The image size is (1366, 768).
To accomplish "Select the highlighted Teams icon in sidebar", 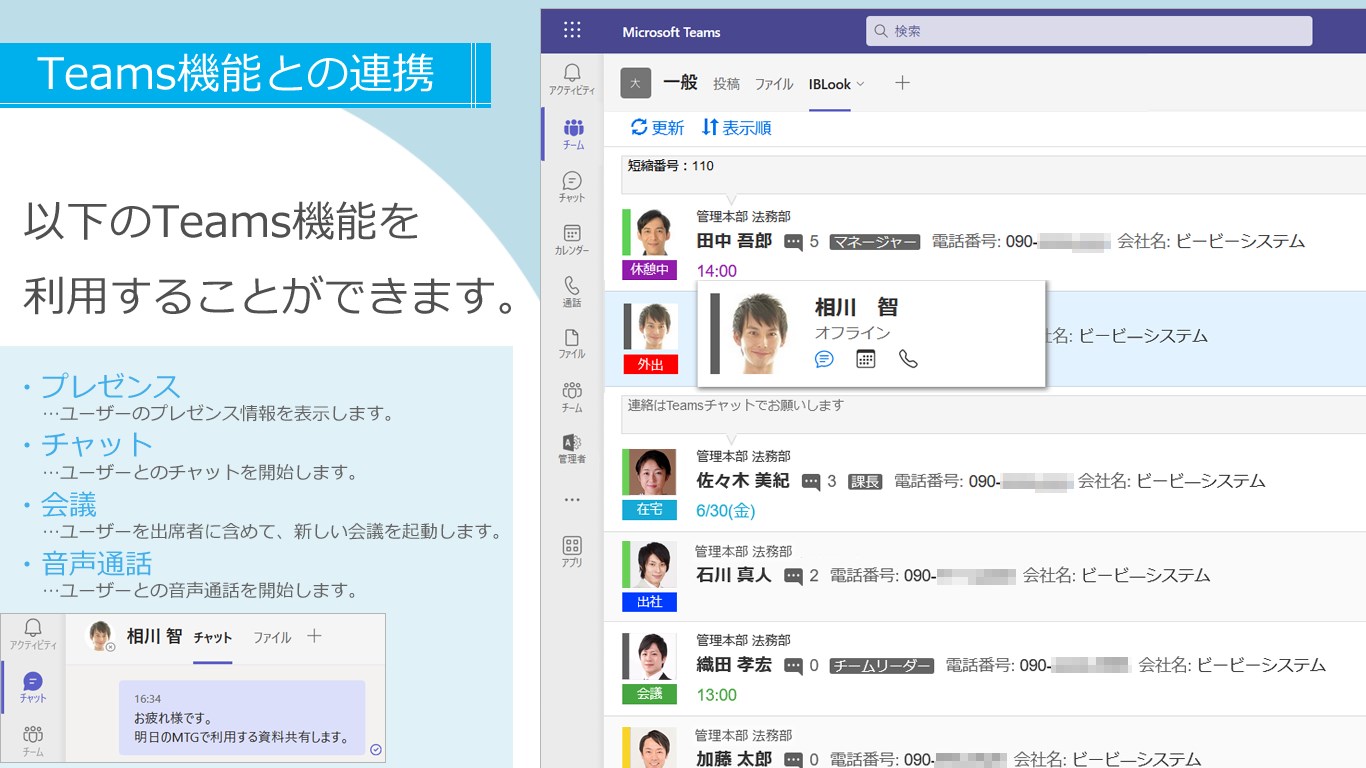I will pos(573,134).
